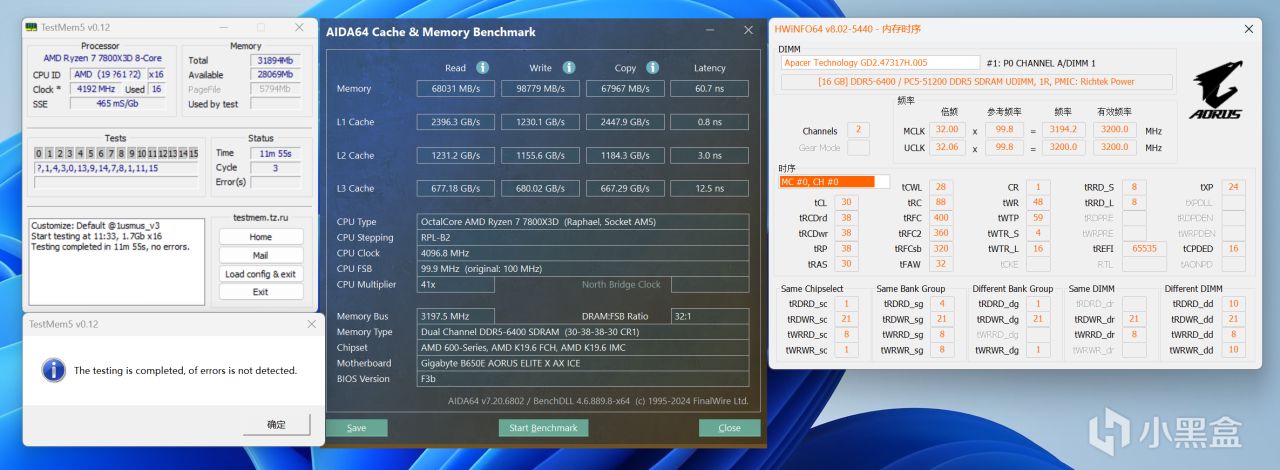Image resolution: width=1280 pixels, height=470 pixels.
Task: Click the BIOS Version F3b field
Action: click(582, 379)
